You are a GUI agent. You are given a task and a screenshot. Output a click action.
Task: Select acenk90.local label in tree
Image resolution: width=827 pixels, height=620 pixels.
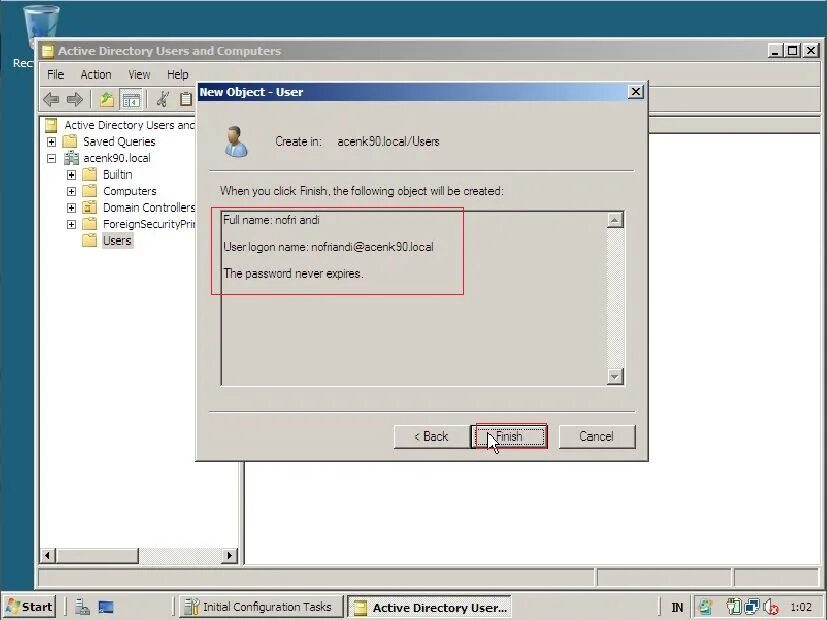(x=117, y=158)
